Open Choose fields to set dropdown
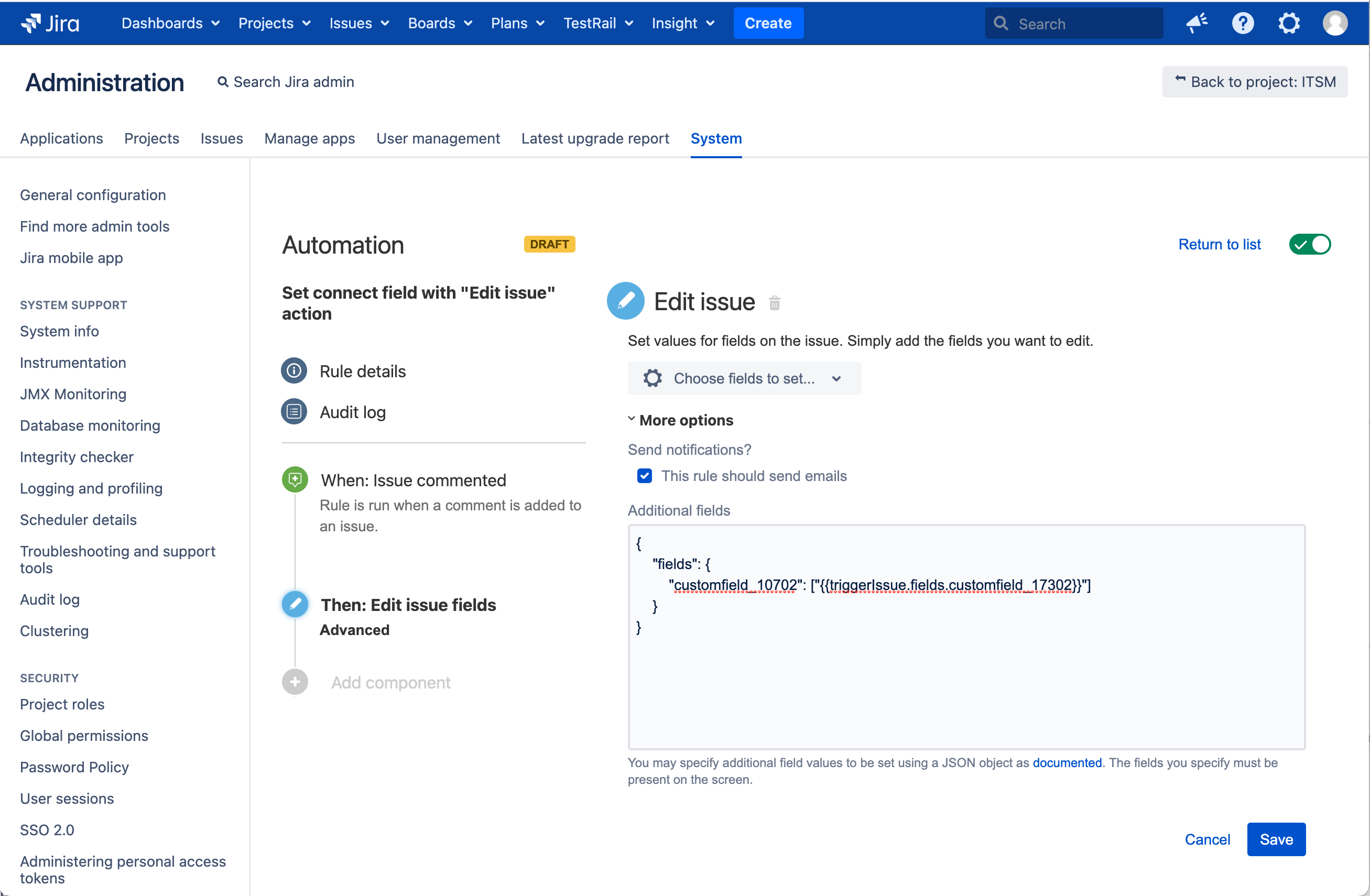 coord(744,378)
